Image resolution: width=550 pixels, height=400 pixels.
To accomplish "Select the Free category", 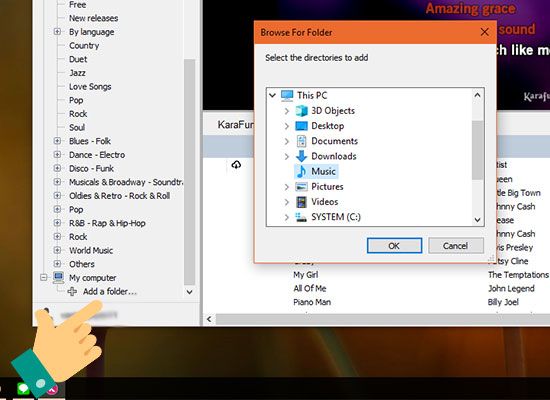I will [x=78, y=5].
